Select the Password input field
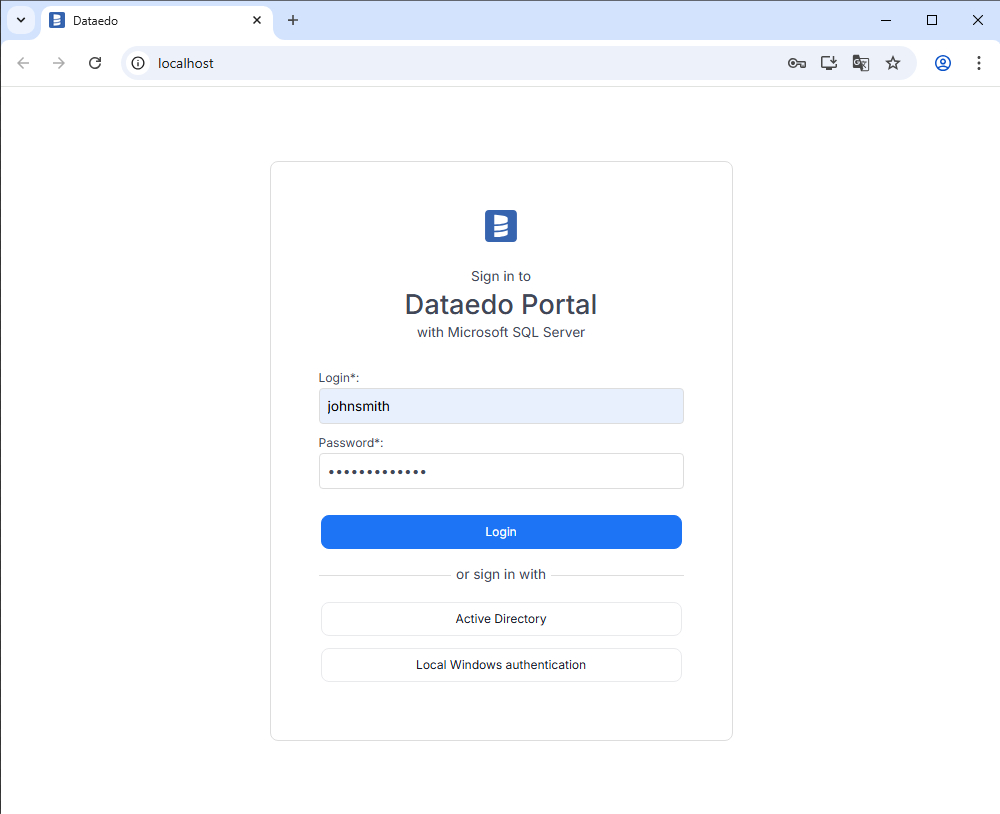 point(500,471)
